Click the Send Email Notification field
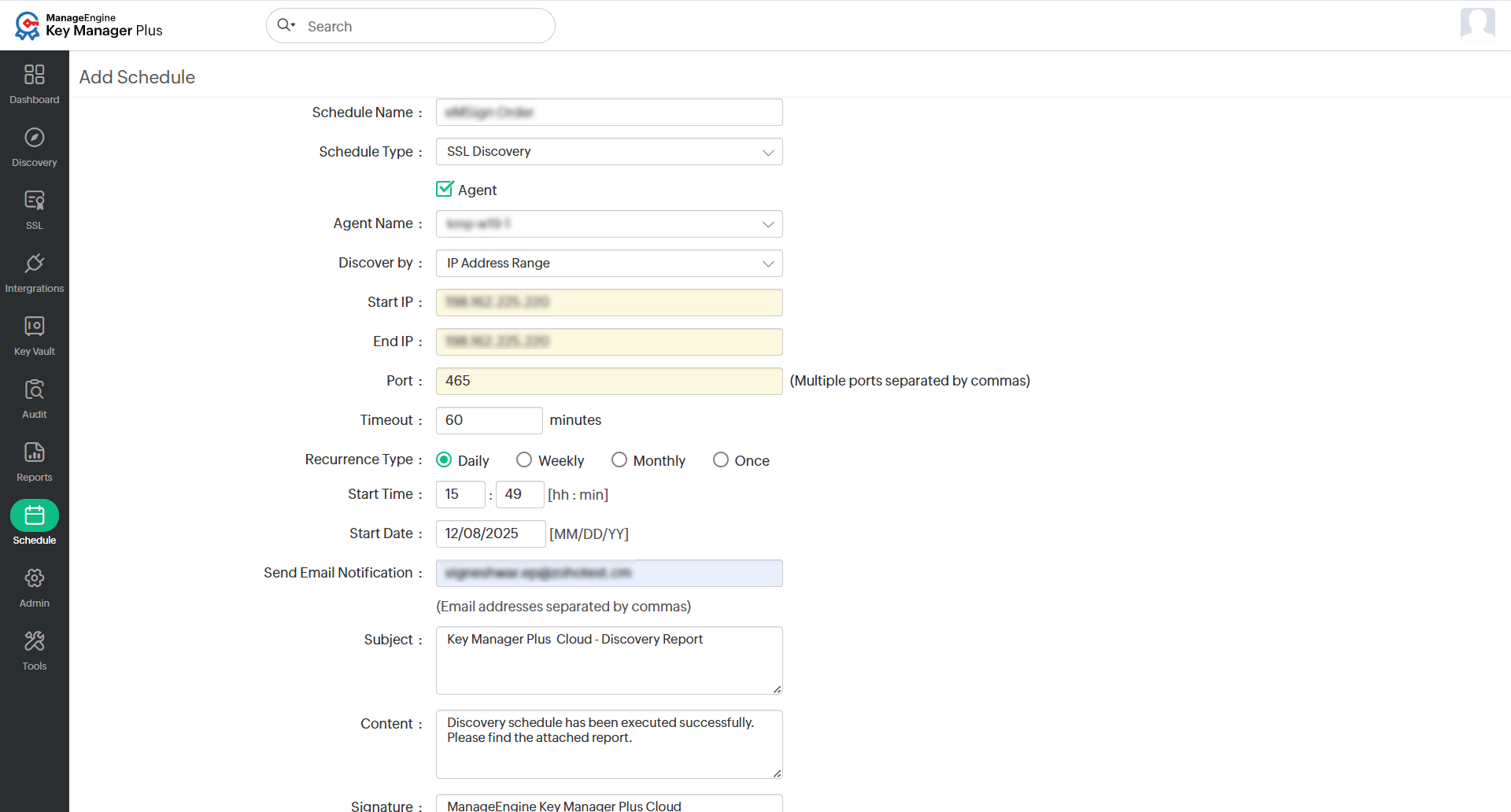 [x=609, y=574]
